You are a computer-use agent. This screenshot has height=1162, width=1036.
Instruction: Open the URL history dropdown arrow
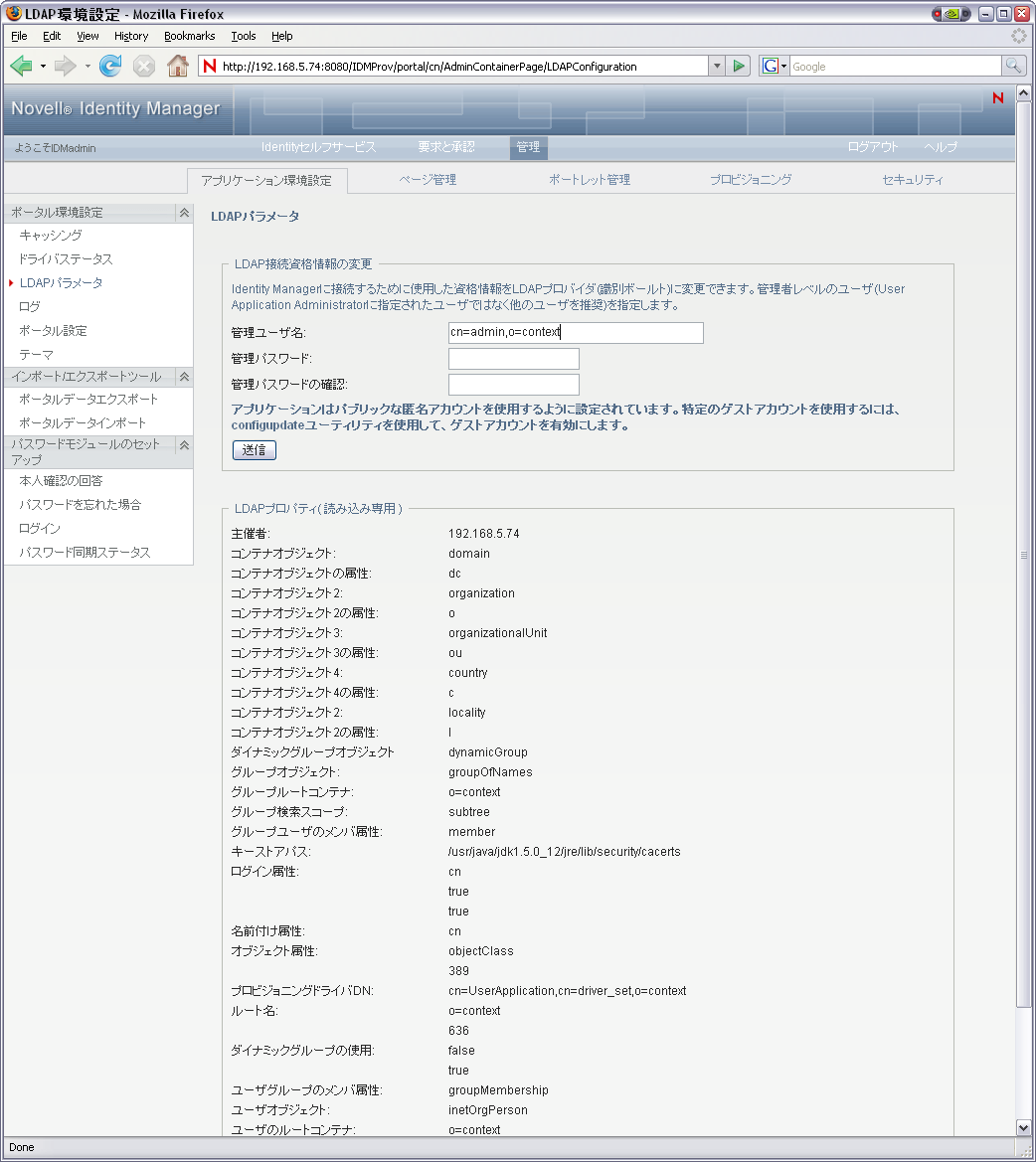click(717, 66)
